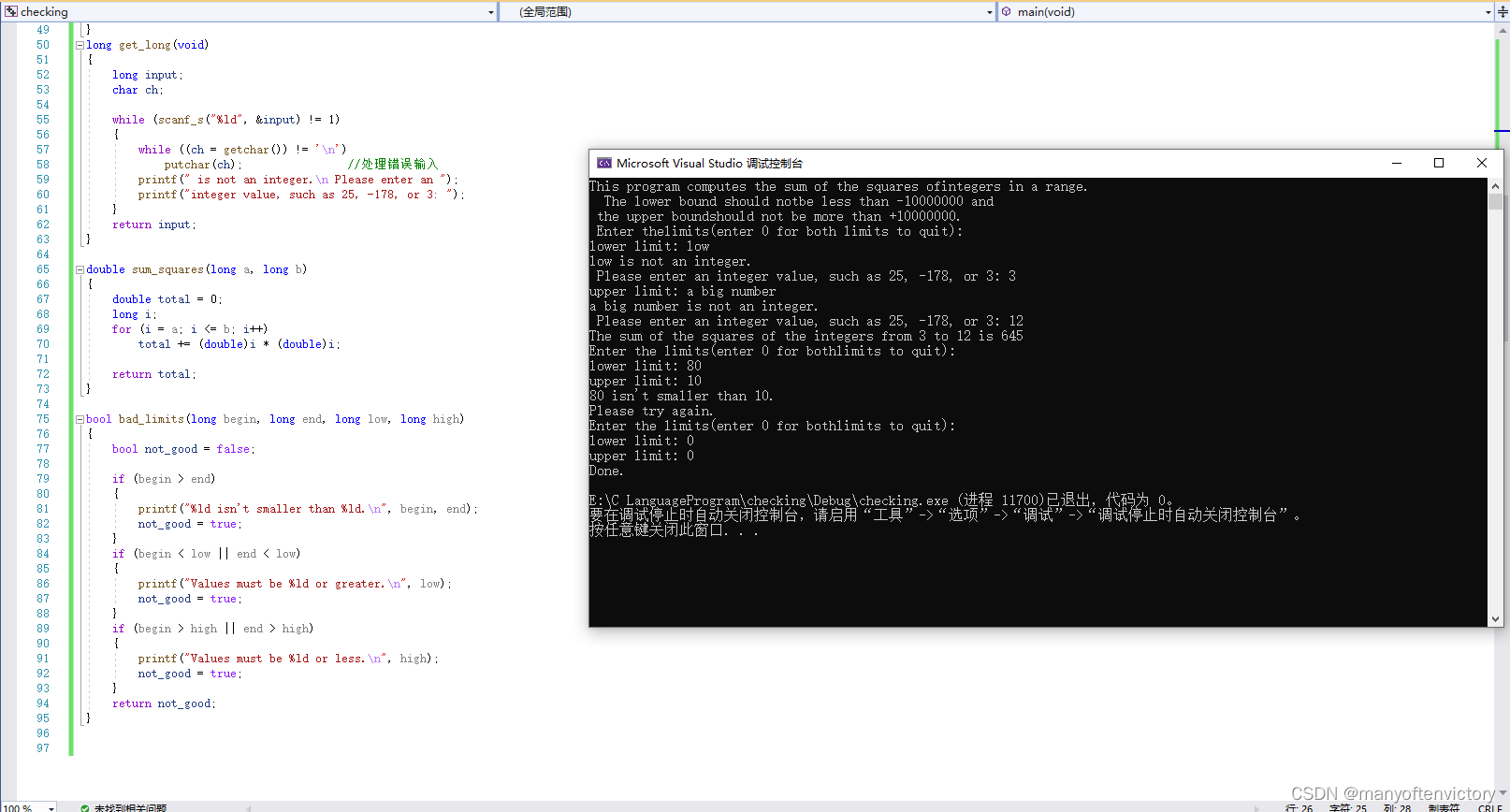This screenshot has height=812, width=1510.
Task: Click 'return input;' on line 62
Action: coord(154,225)
